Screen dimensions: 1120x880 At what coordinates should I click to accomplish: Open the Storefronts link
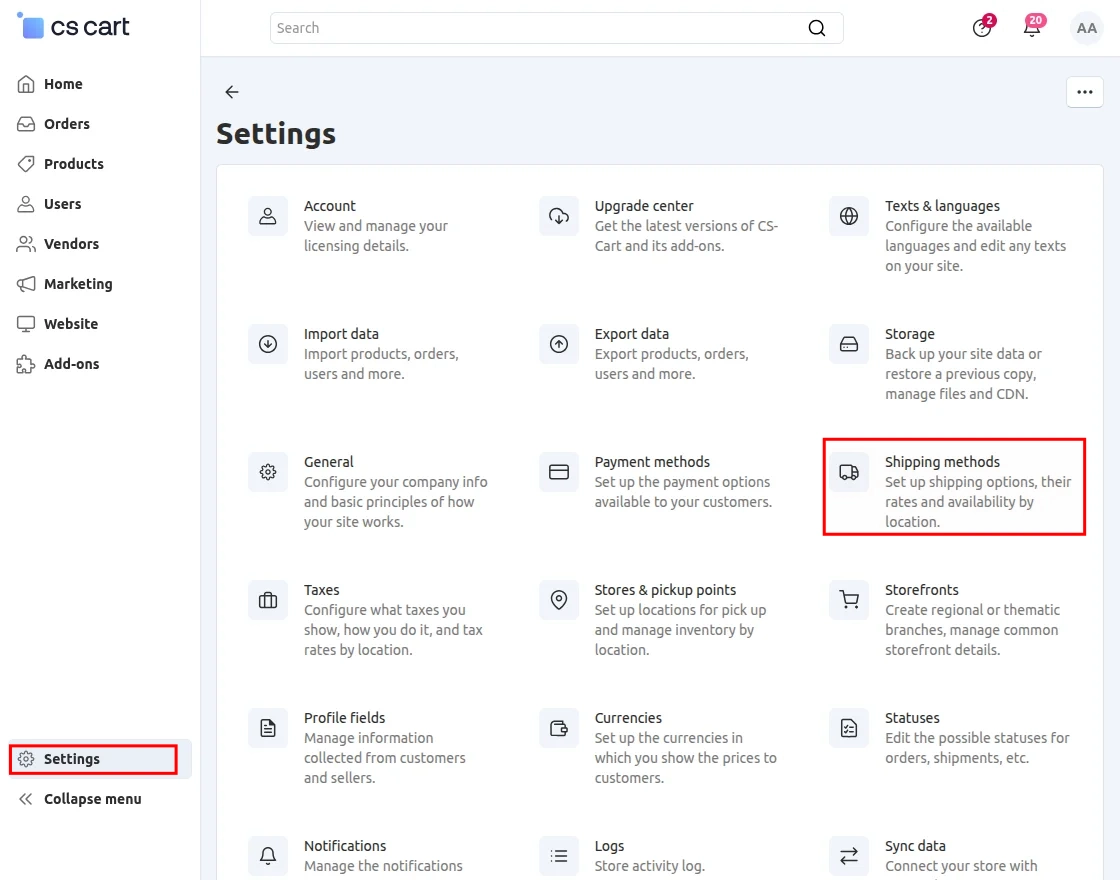(x=921, y=590)
